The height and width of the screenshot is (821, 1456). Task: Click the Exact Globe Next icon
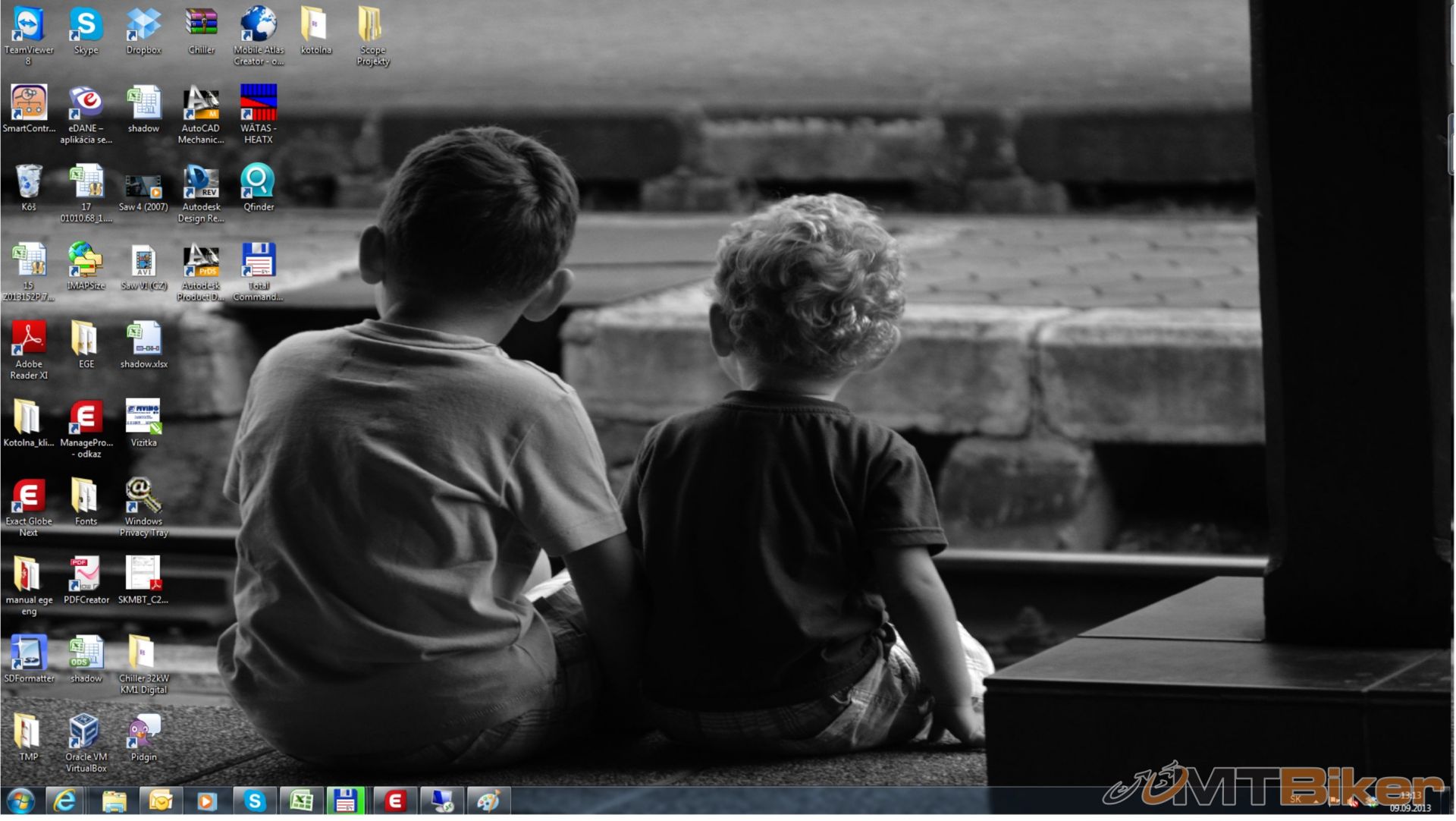click(x=29, y=497)
